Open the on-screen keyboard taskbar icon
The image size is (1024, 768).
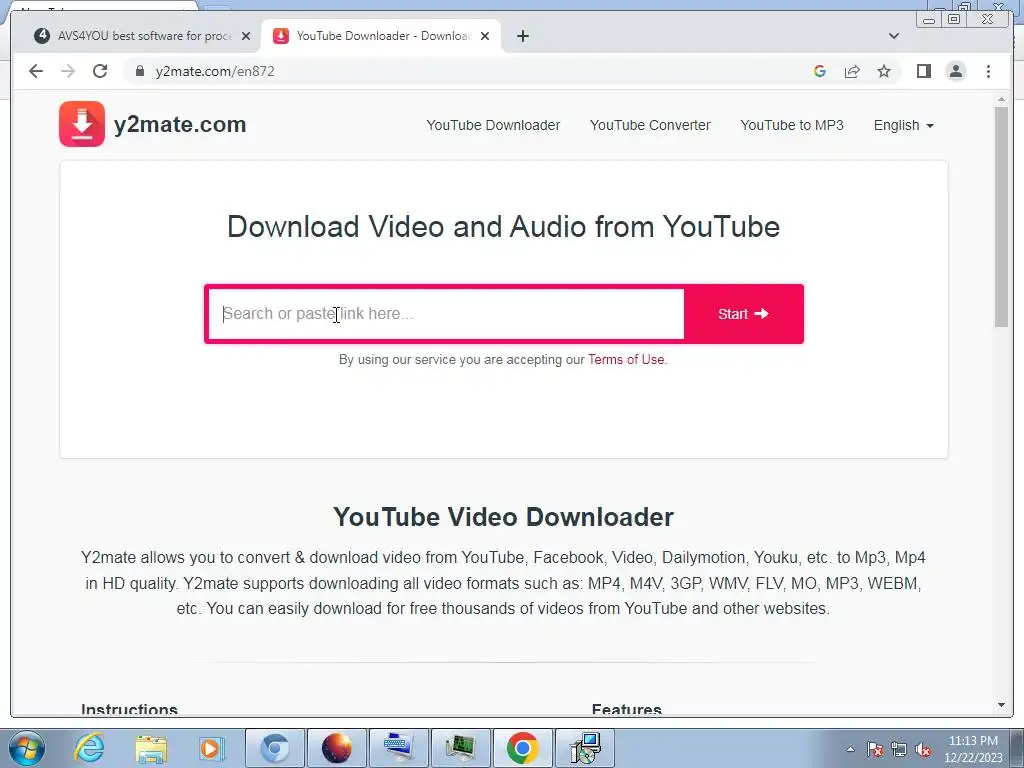point(399,748)
